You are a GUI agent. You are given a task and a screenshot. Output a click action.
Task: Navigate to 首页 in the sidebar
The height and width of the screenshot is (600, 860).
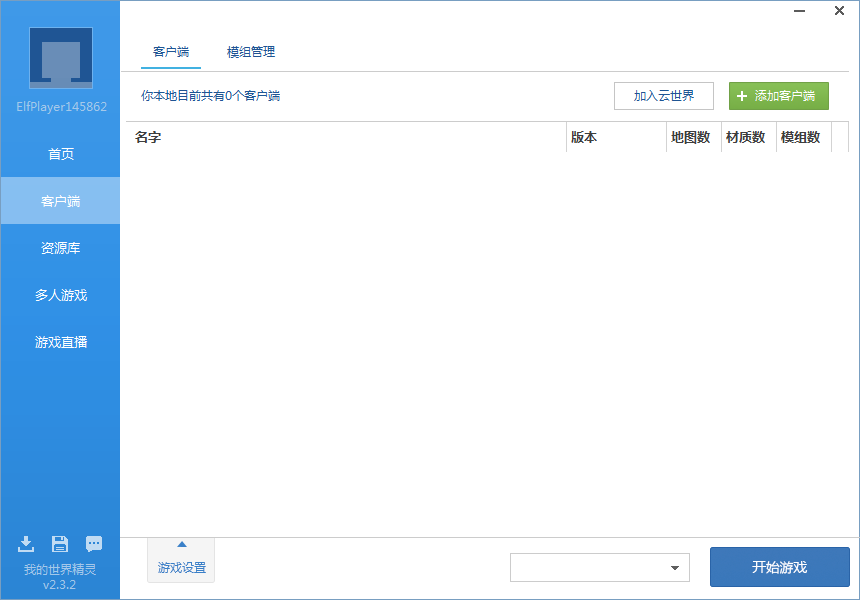[x=60, y=153]
